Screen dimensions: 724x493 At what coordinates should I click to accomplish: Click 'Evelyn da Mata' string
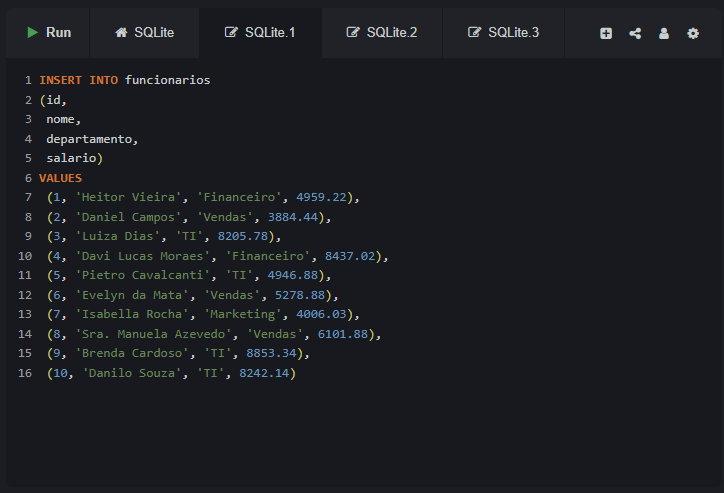click(132, 295)
